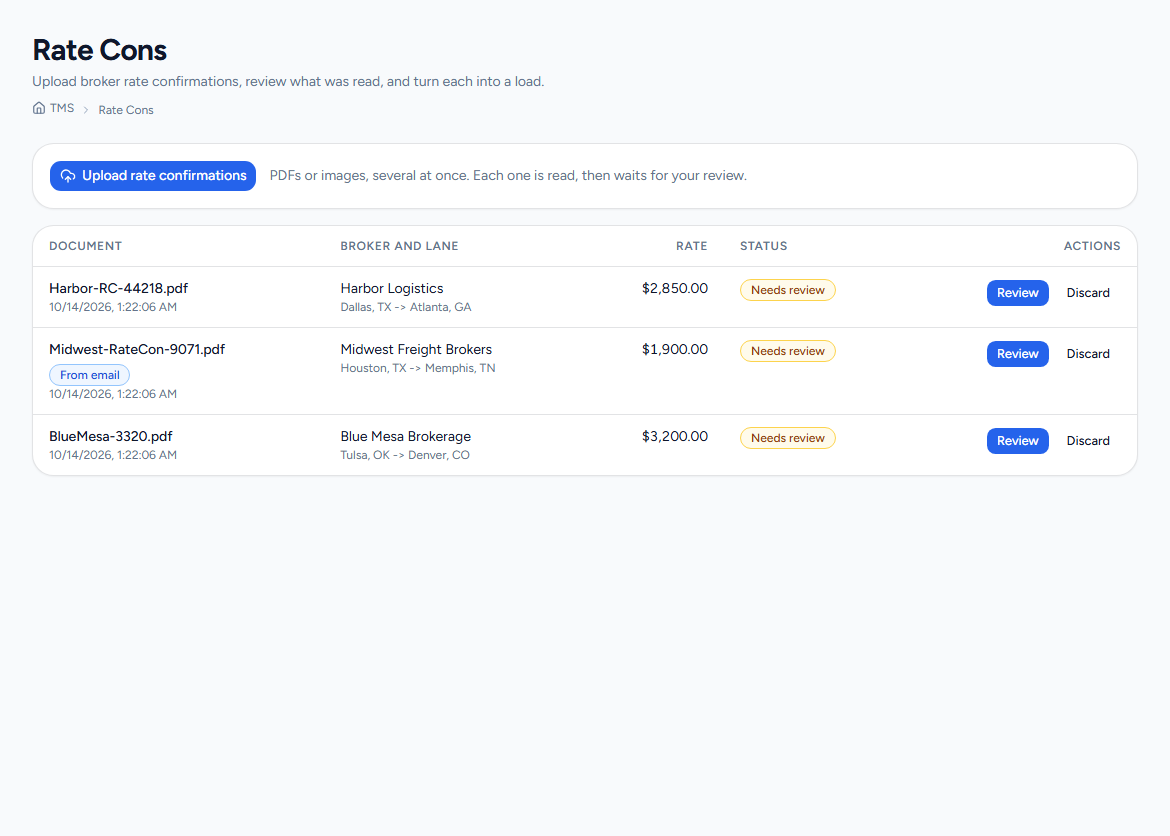Image resolution: width=1170 pixels, height=836 pixels.
Task: Click broker name Midwest Freight Brokers
Action: (x=416, y=349)
